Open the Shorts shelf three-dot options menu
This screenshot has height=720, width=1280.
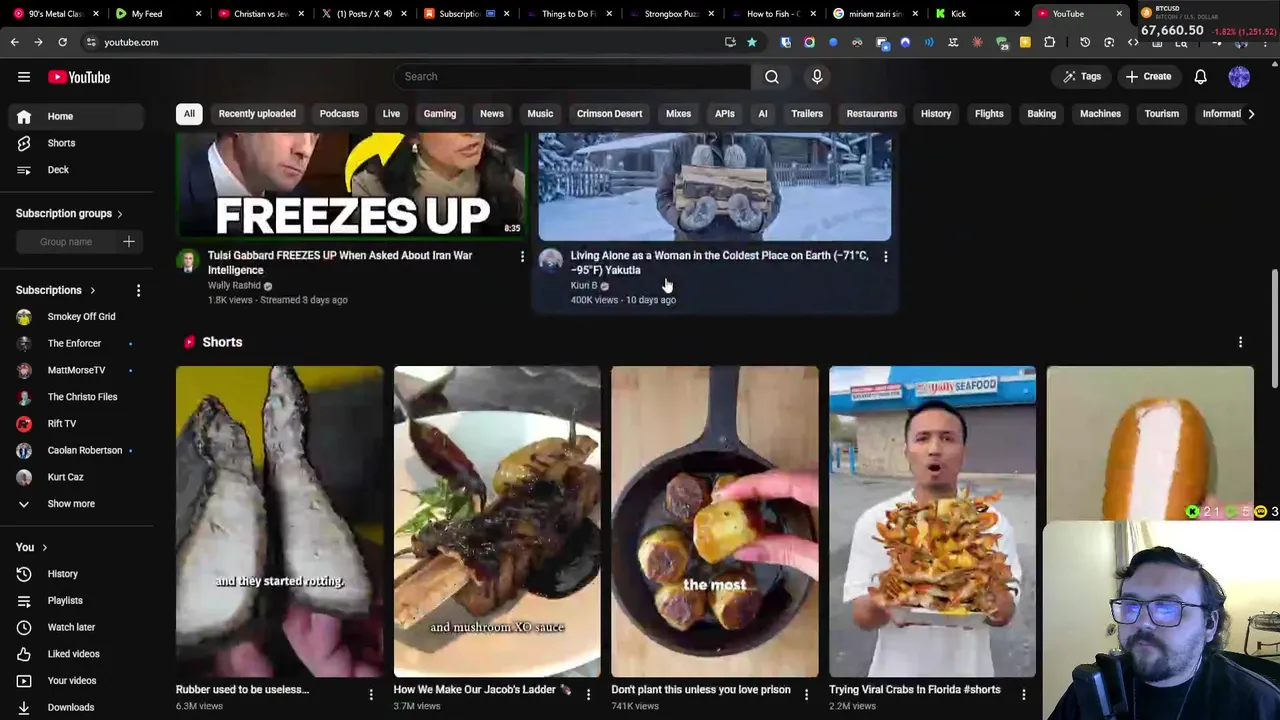click(1240, 342)
